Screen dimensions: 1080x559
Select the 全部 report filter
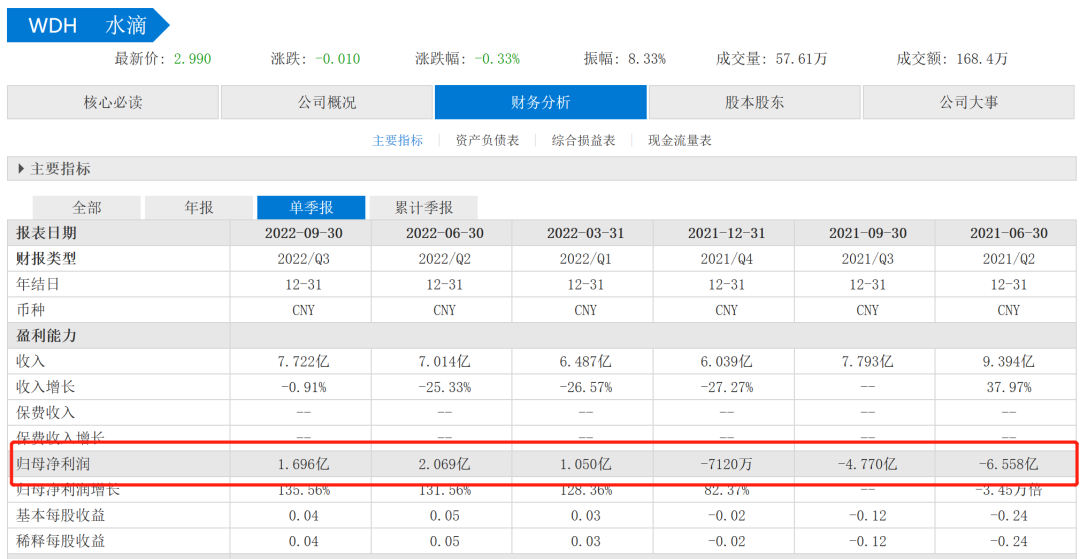click(87, 208)
